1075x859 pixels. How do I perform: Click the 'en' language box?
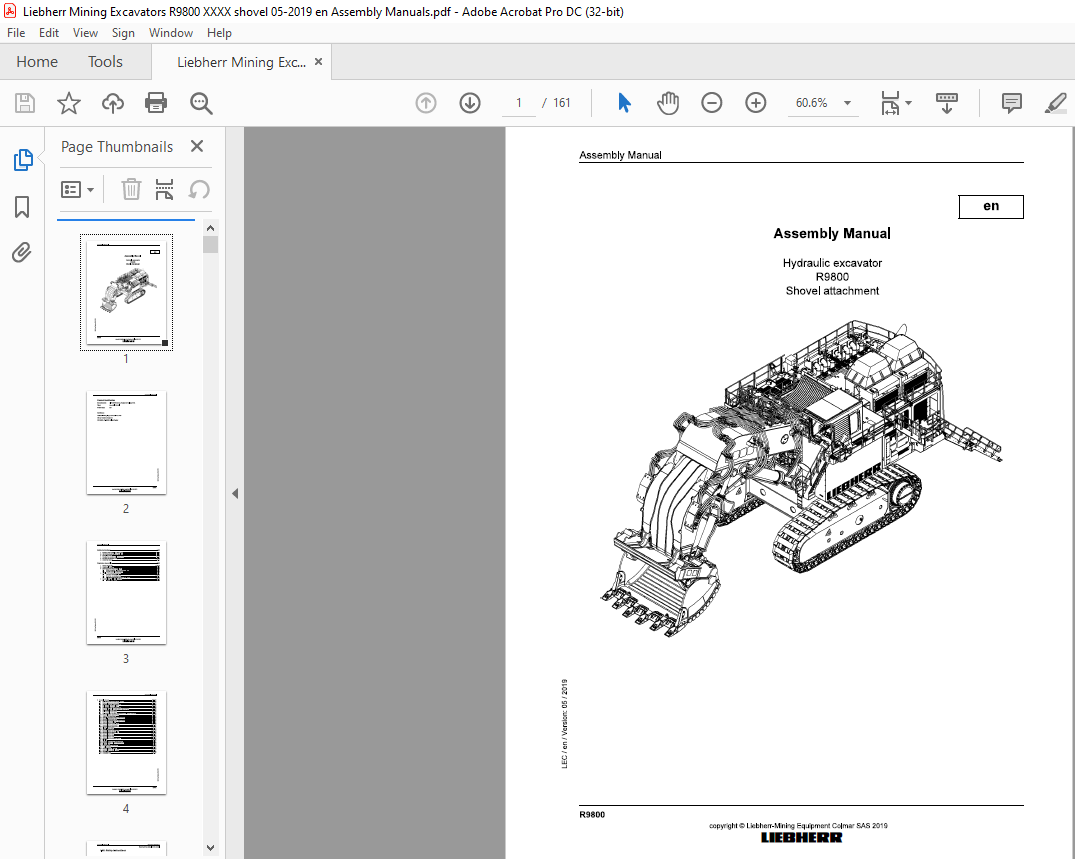click(991, 206)
